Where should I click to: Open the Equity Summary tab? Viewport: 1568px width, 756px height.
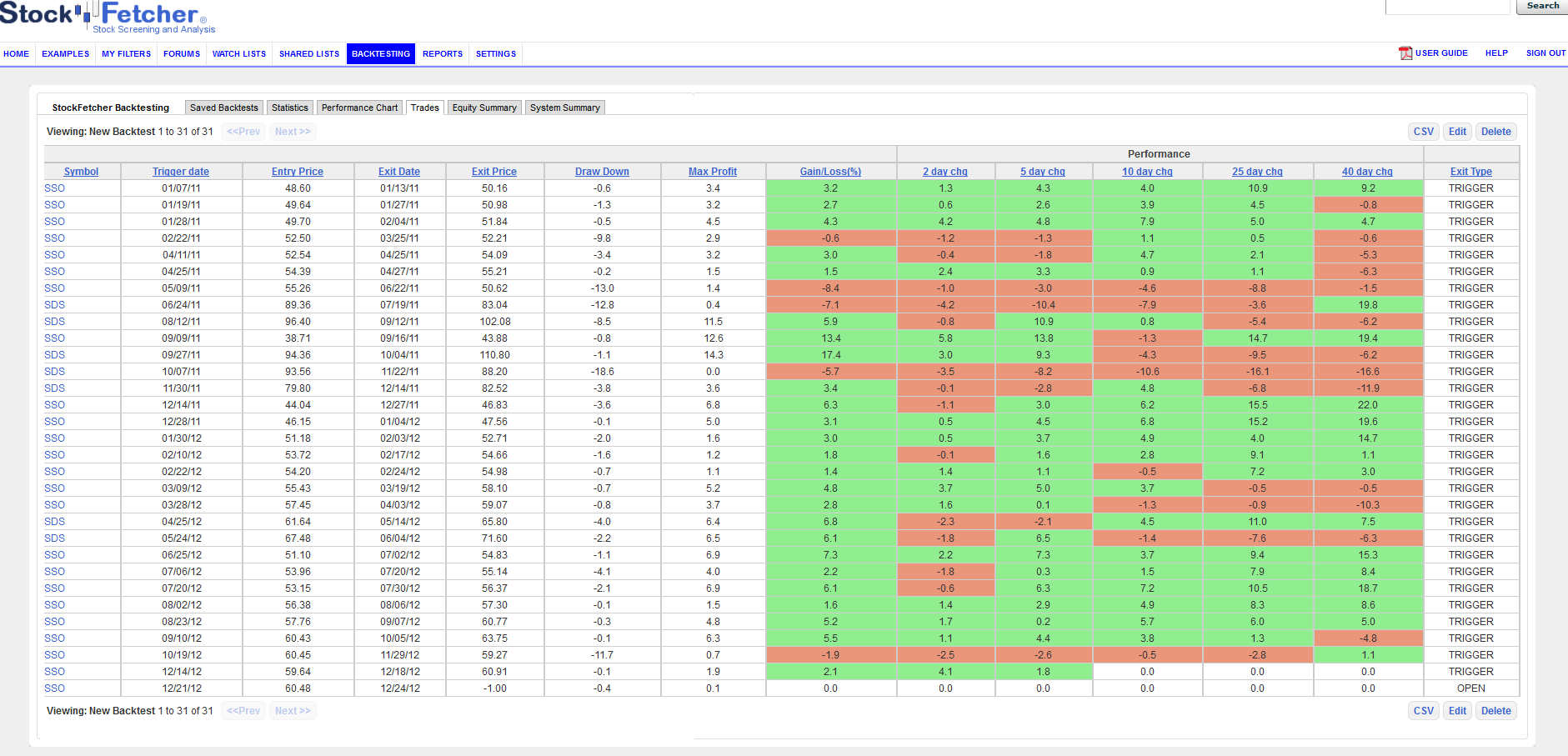pyautogui.click(x=484, y=108)
